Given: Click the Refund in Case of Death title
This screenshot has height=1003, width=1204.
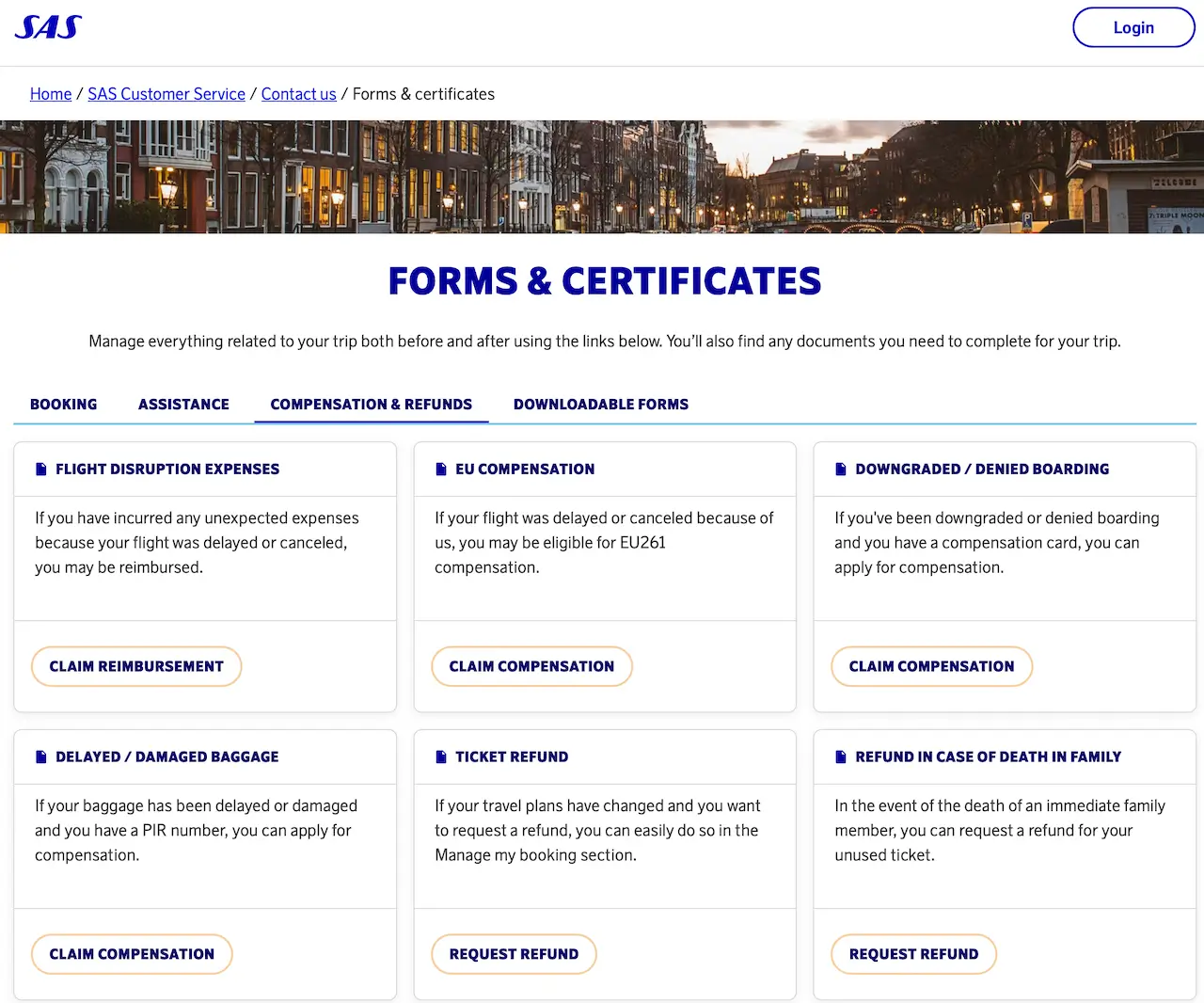Looking at the screenshot, I should [x=989, y=756].
